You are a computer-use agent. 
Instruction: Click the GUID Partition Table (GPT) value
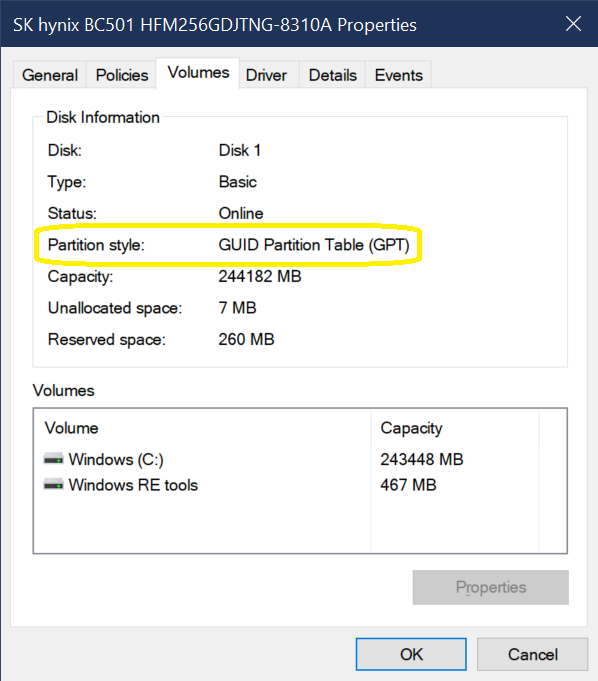pyautogui.click(x=314, y=245)
